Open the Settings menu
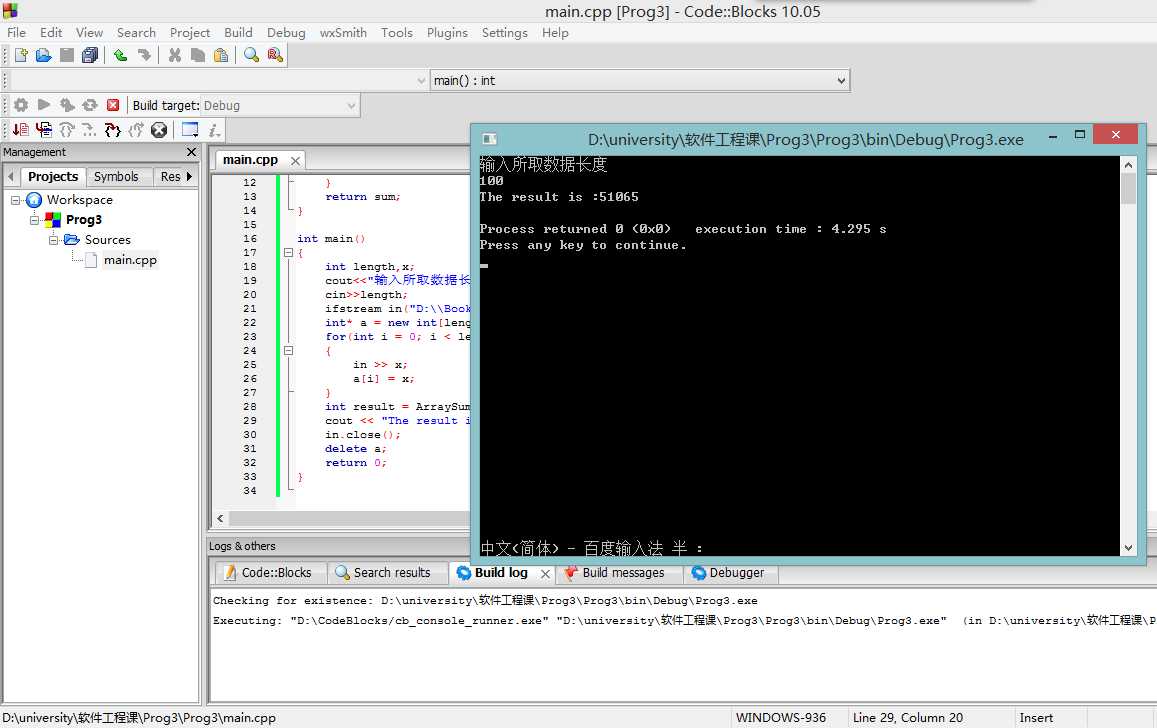The height and width of the screenshot is (728, 1157). (505, 32)
